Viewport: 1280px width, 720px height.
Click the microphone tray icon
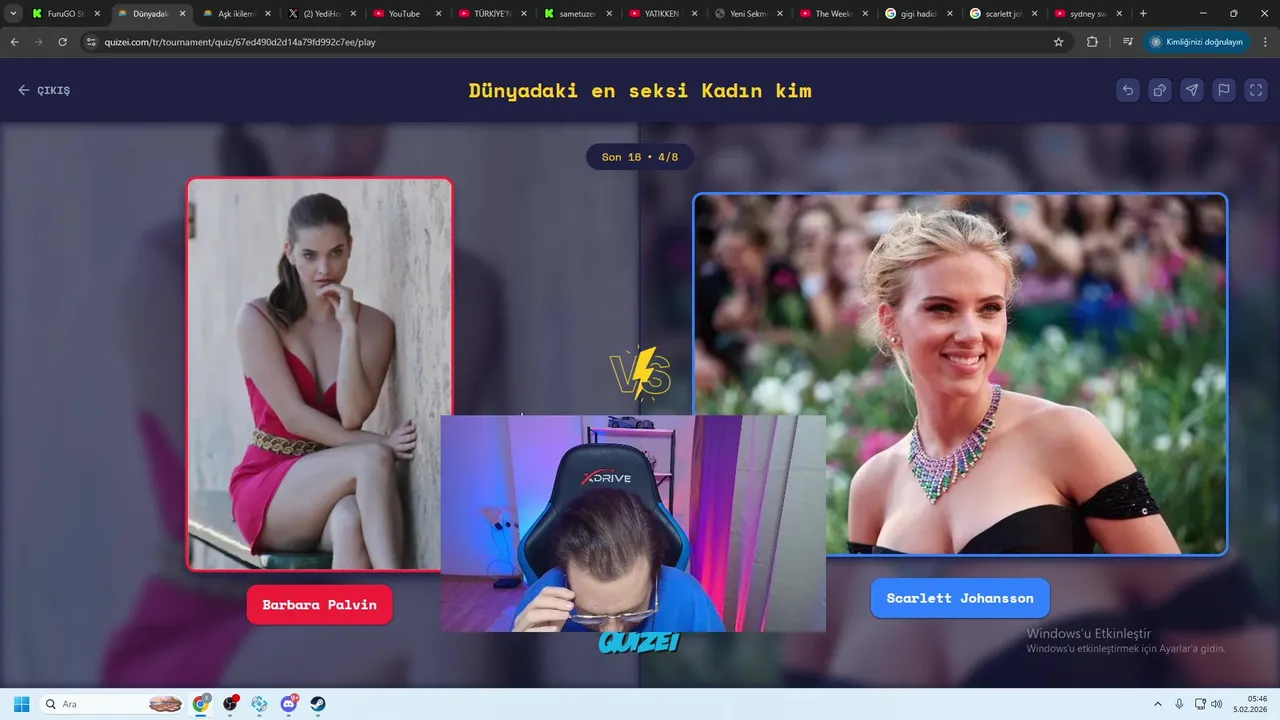[x=1179, y=704]
